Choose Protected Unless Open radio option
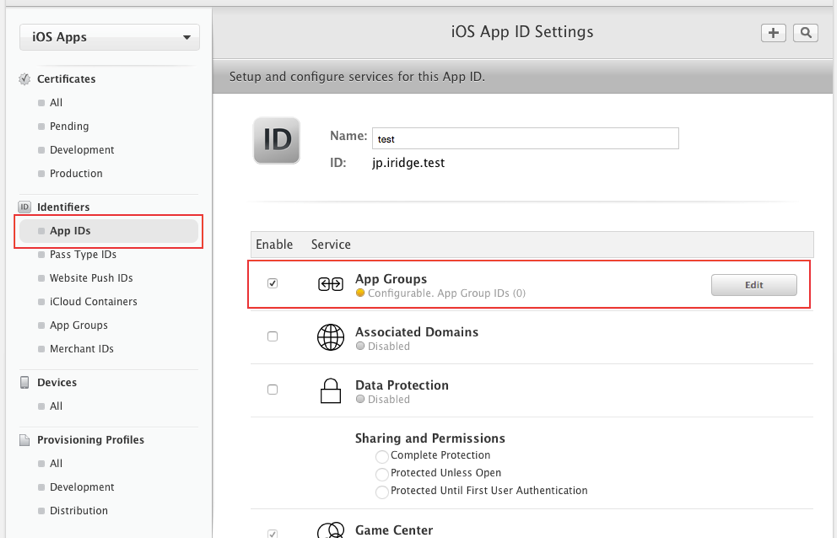 [382, 474]
